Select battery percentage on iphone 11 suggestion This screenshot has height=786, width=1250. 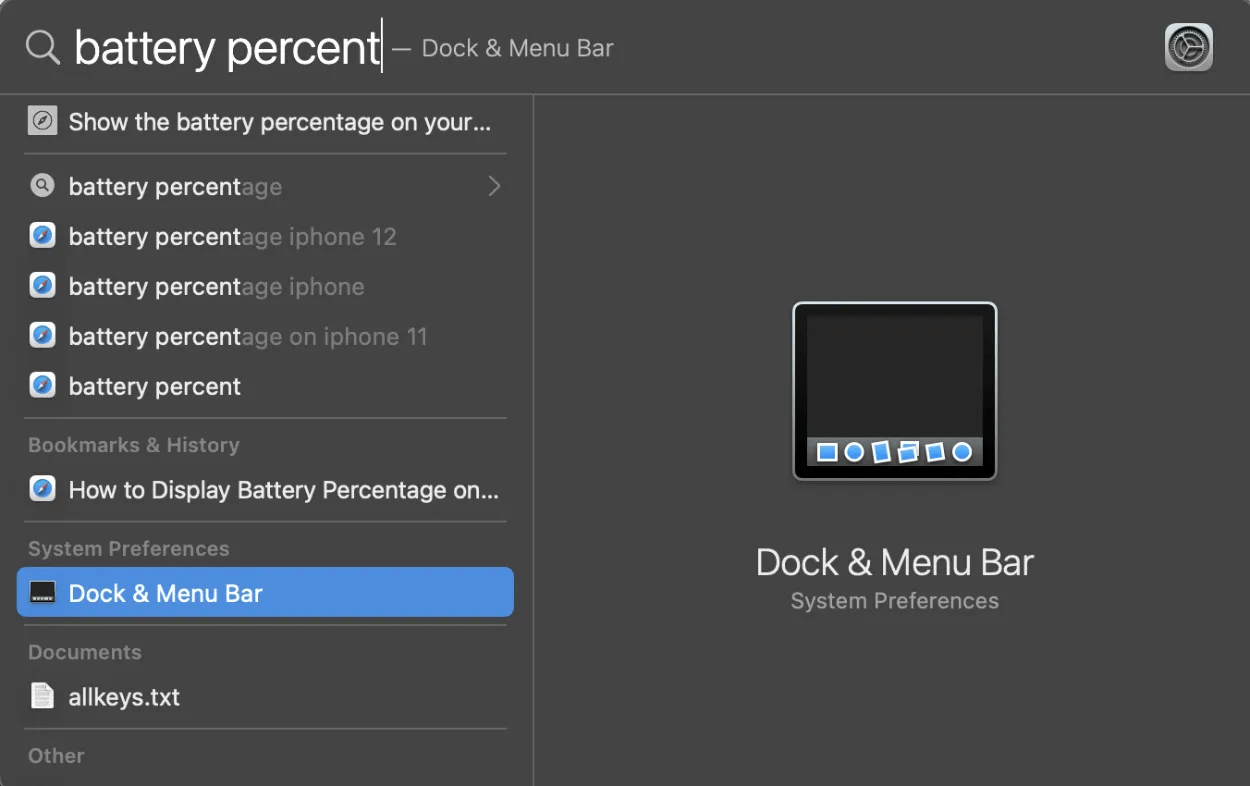tap(247, 335)
